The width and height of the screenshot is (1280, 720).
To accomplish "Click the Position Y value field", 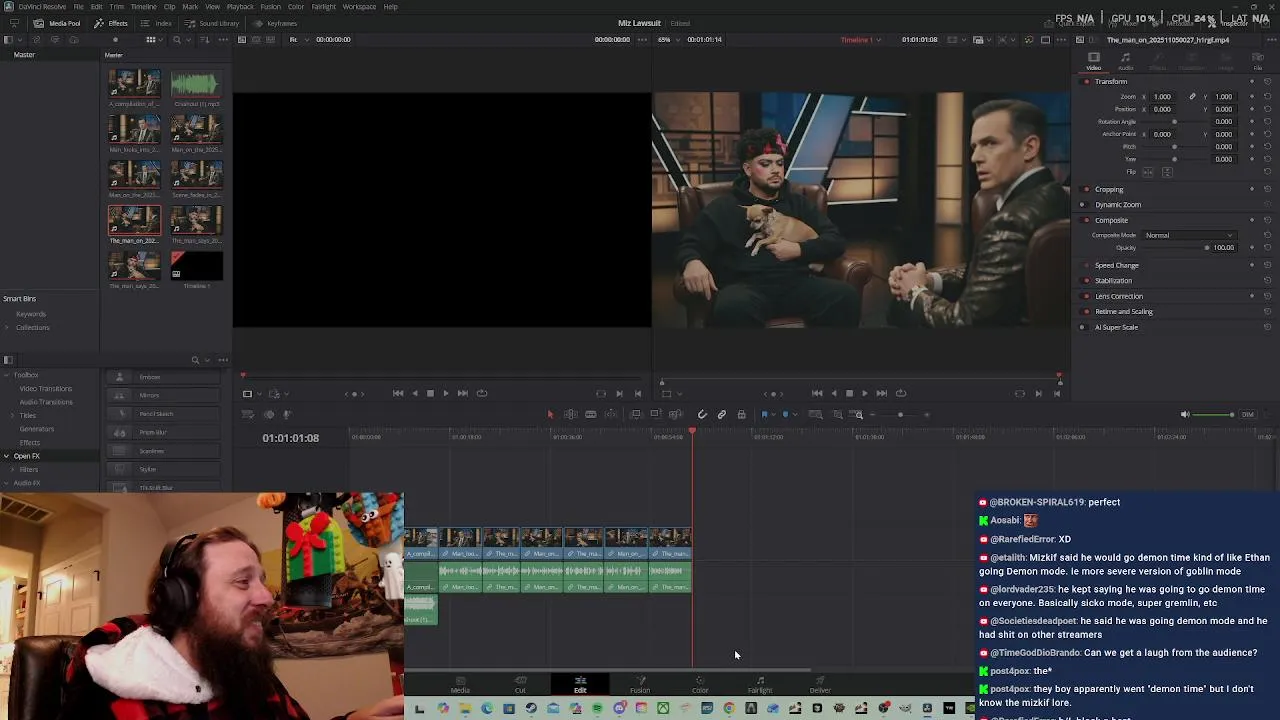I will [x=1224, y=109].
